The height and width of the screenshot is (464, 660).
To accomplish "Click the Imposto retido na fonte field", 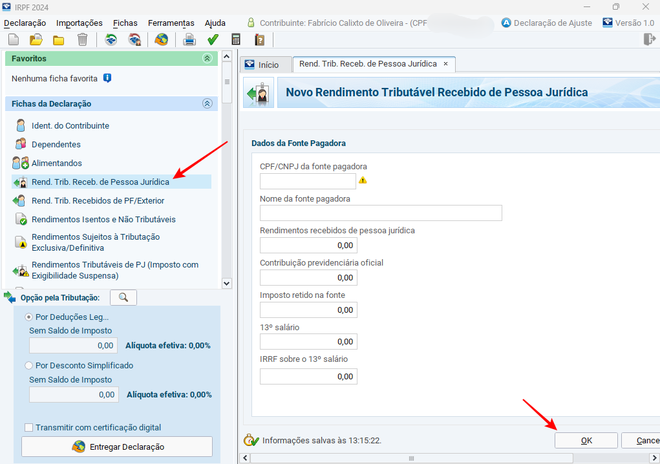I will (x=309, y=310).
